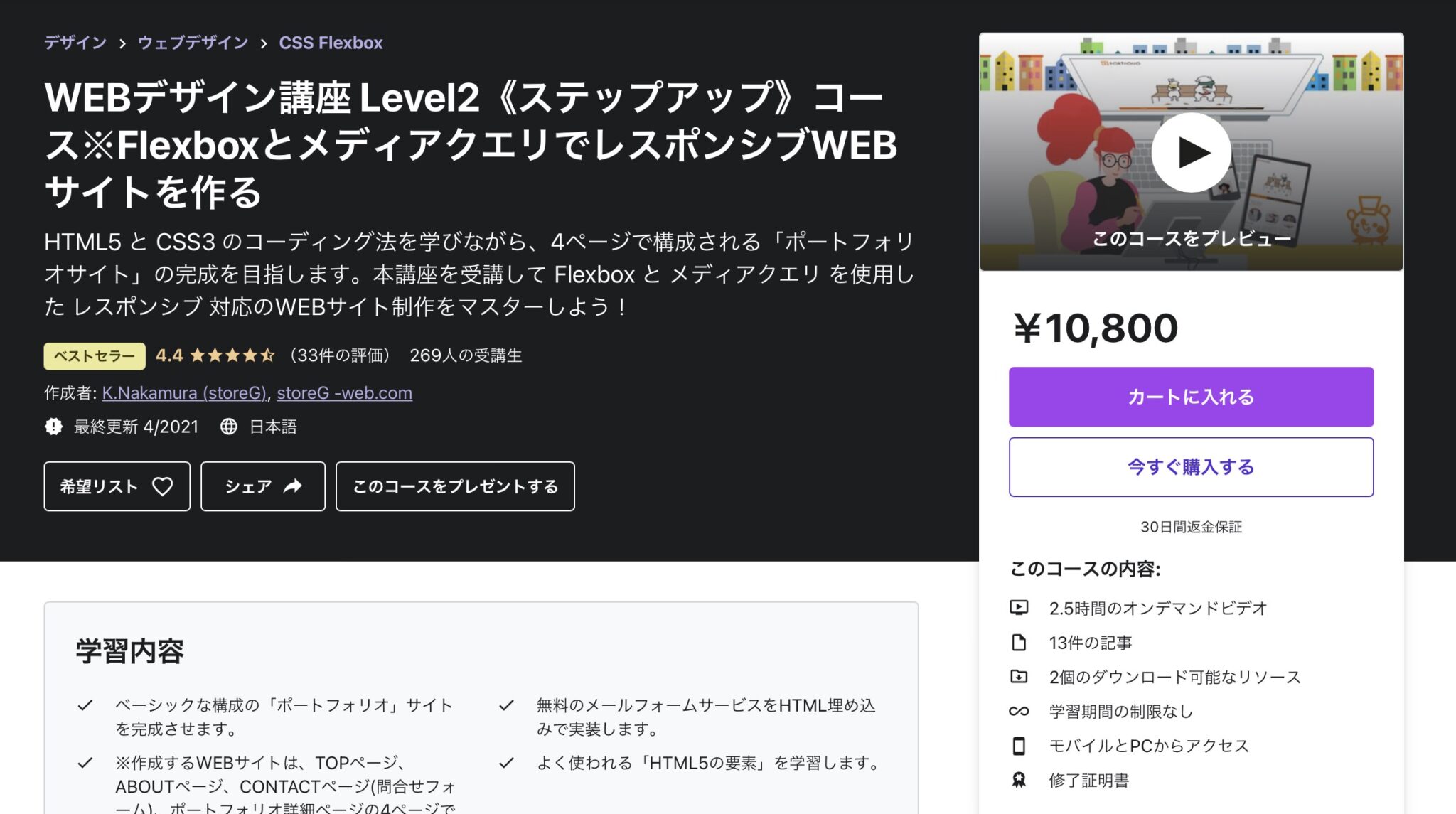Viewport: 1456px width, 814px height.
Task: Click the heart icon on 希望リスト button
Action: pos(164,486)
